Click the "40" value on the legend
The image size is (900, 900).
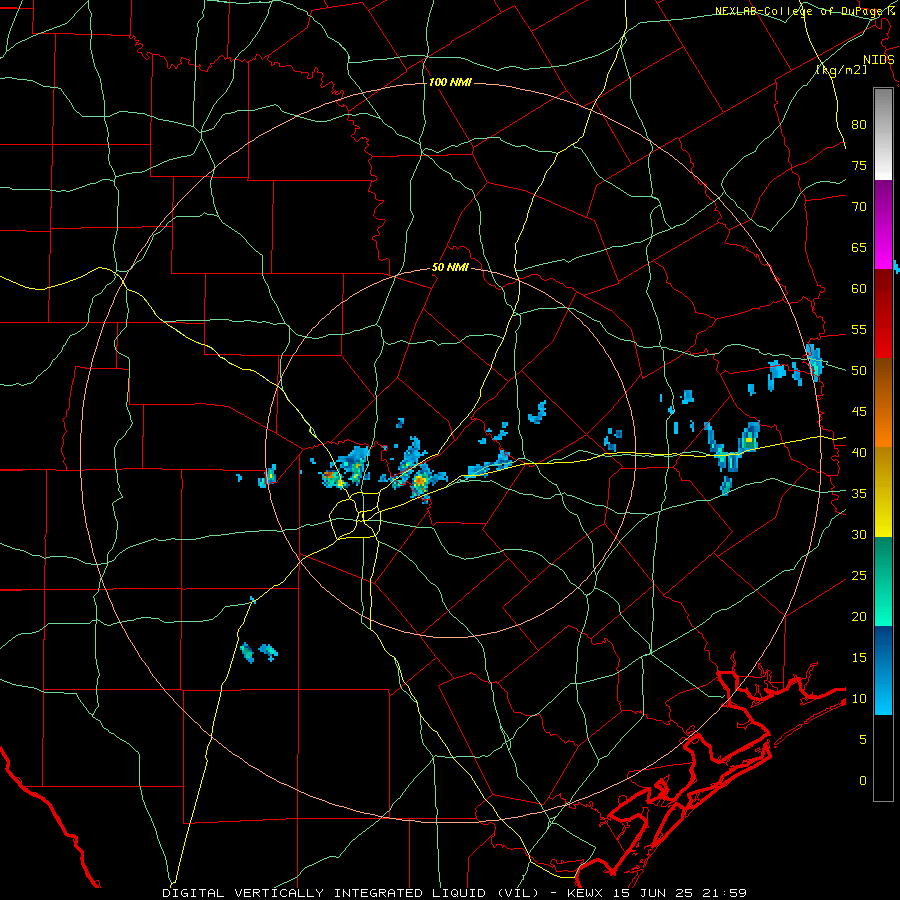pyautogui.click(x=859, y=452)
